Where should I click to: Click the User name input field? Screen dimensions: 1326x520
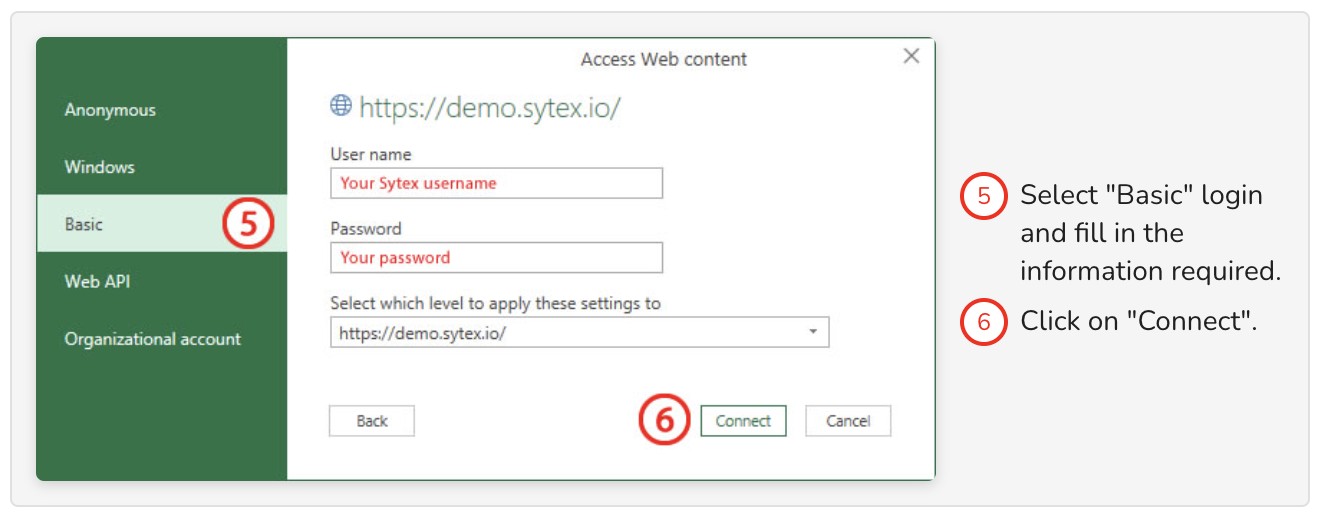tap(496, 183)
